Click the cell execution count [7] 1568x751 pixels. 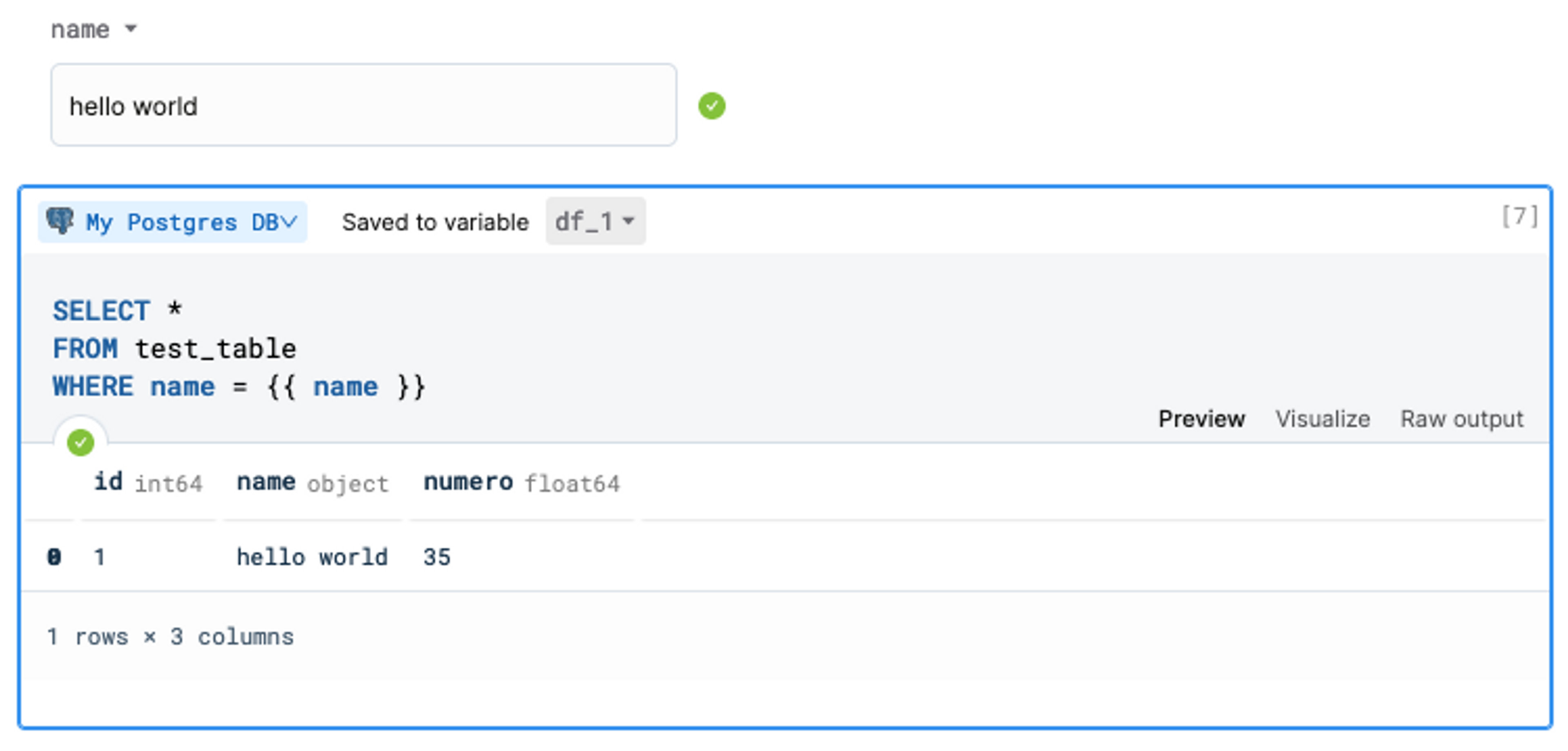coord(1519,217)
